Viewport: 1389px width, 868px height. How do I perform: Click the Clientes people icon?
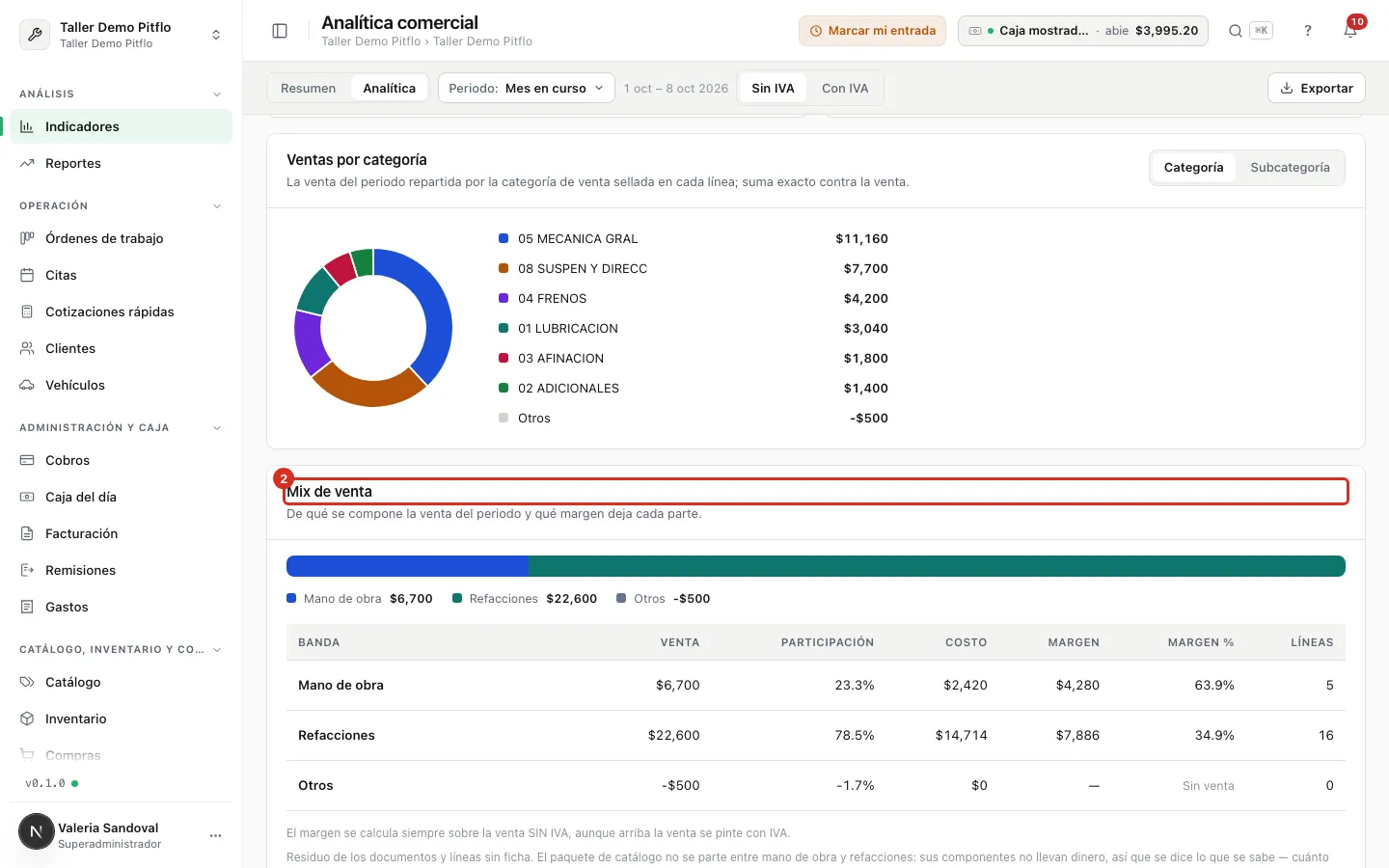click(27, 348)
